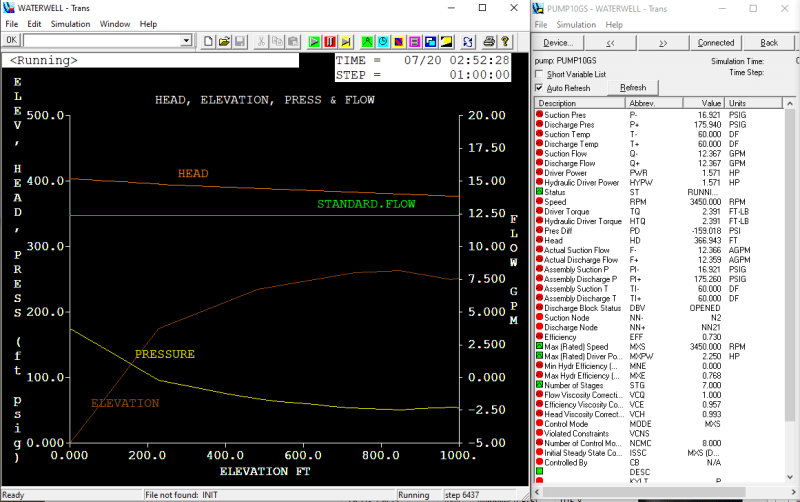
Task: Click the red icon beside Head
Action: coord(539,240)
